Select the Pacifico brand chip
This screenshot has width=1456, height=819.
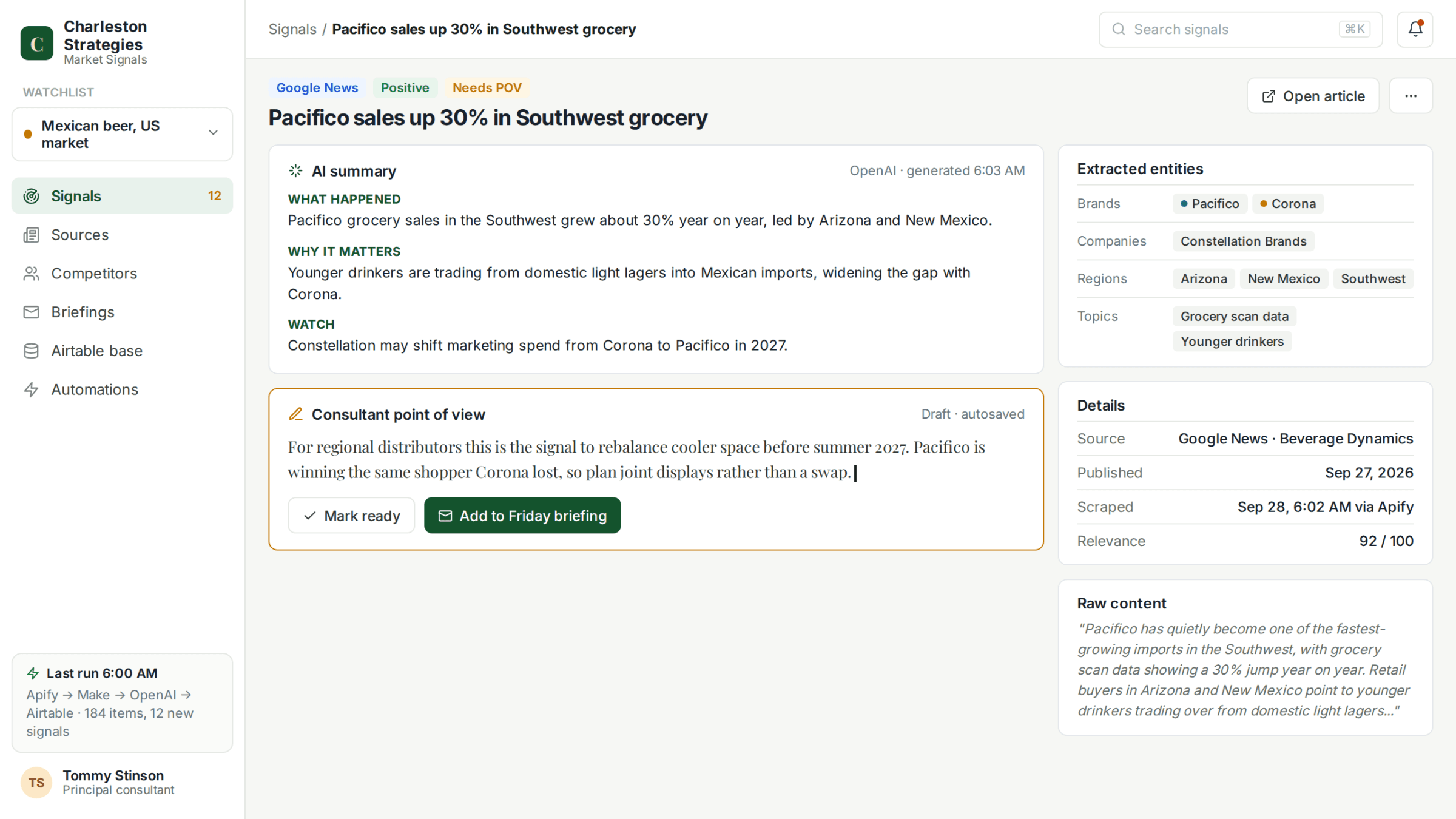(1210, 204)
